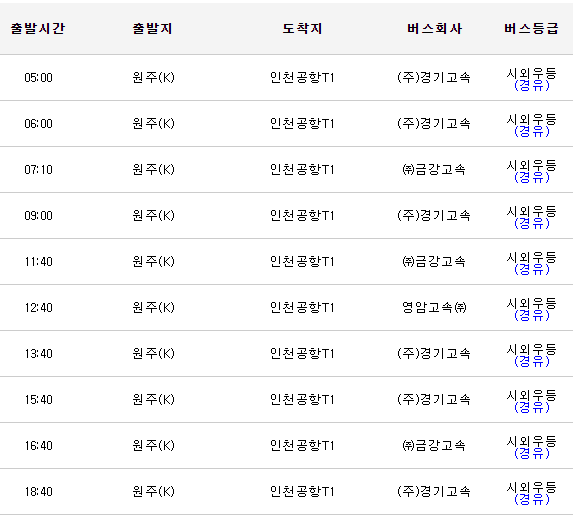Click 인천공항T1 destination in the 06:00 row
This screenshot has height=517, width=573.
302,123
